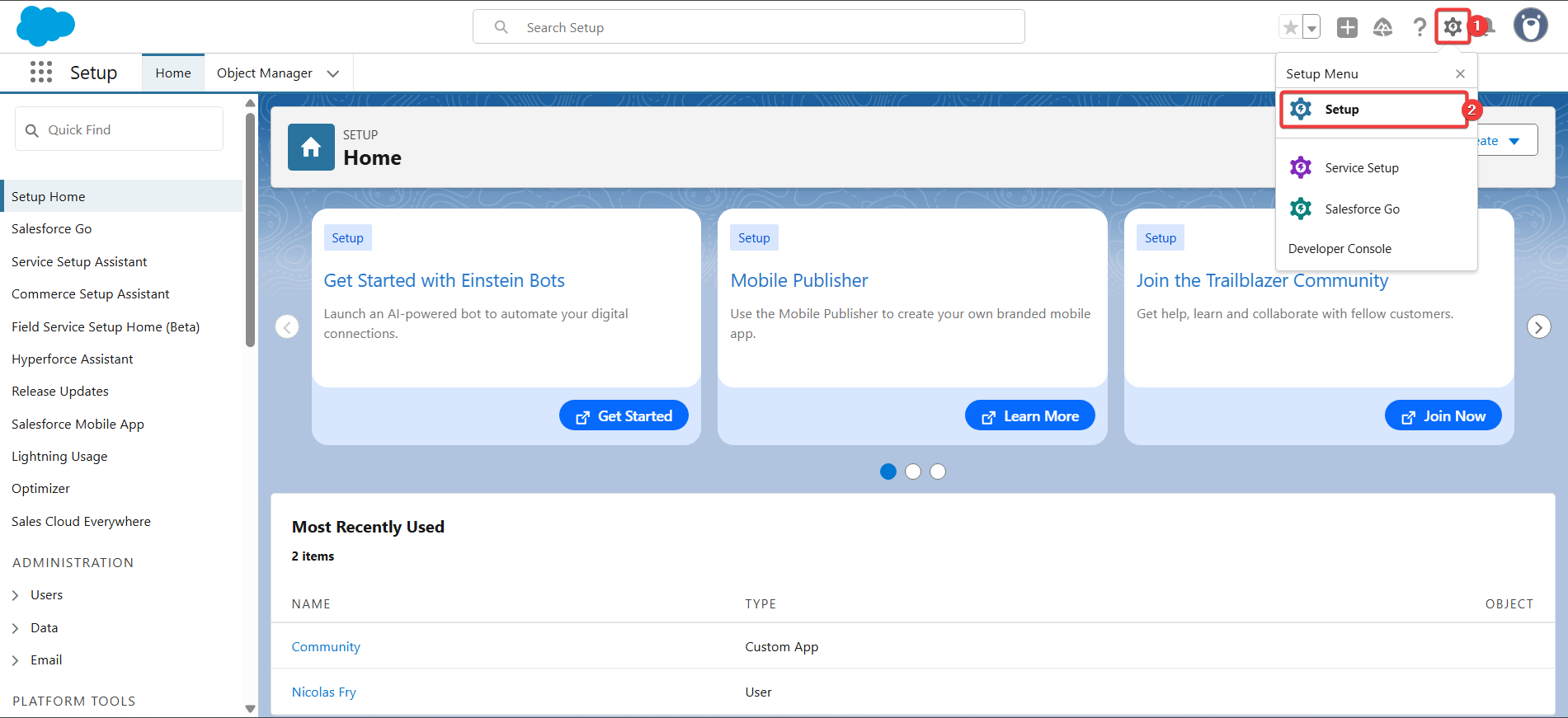Viewport: 1568px width, 718px height.
Task: Open the Help question mark icon
Action: pos(1420,27)
